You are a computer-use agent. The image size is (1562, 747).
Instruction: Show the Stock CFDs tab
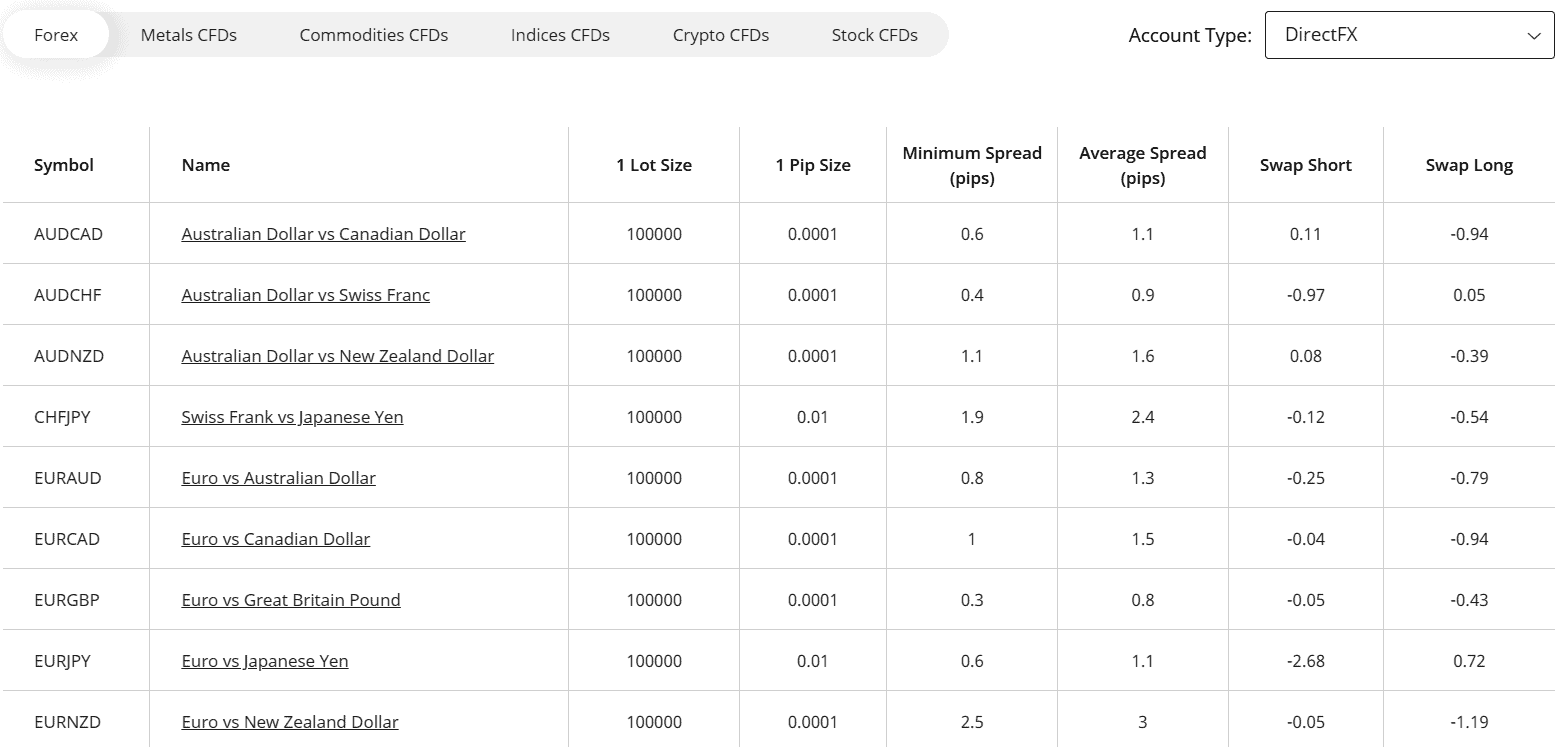pos(874,35)
